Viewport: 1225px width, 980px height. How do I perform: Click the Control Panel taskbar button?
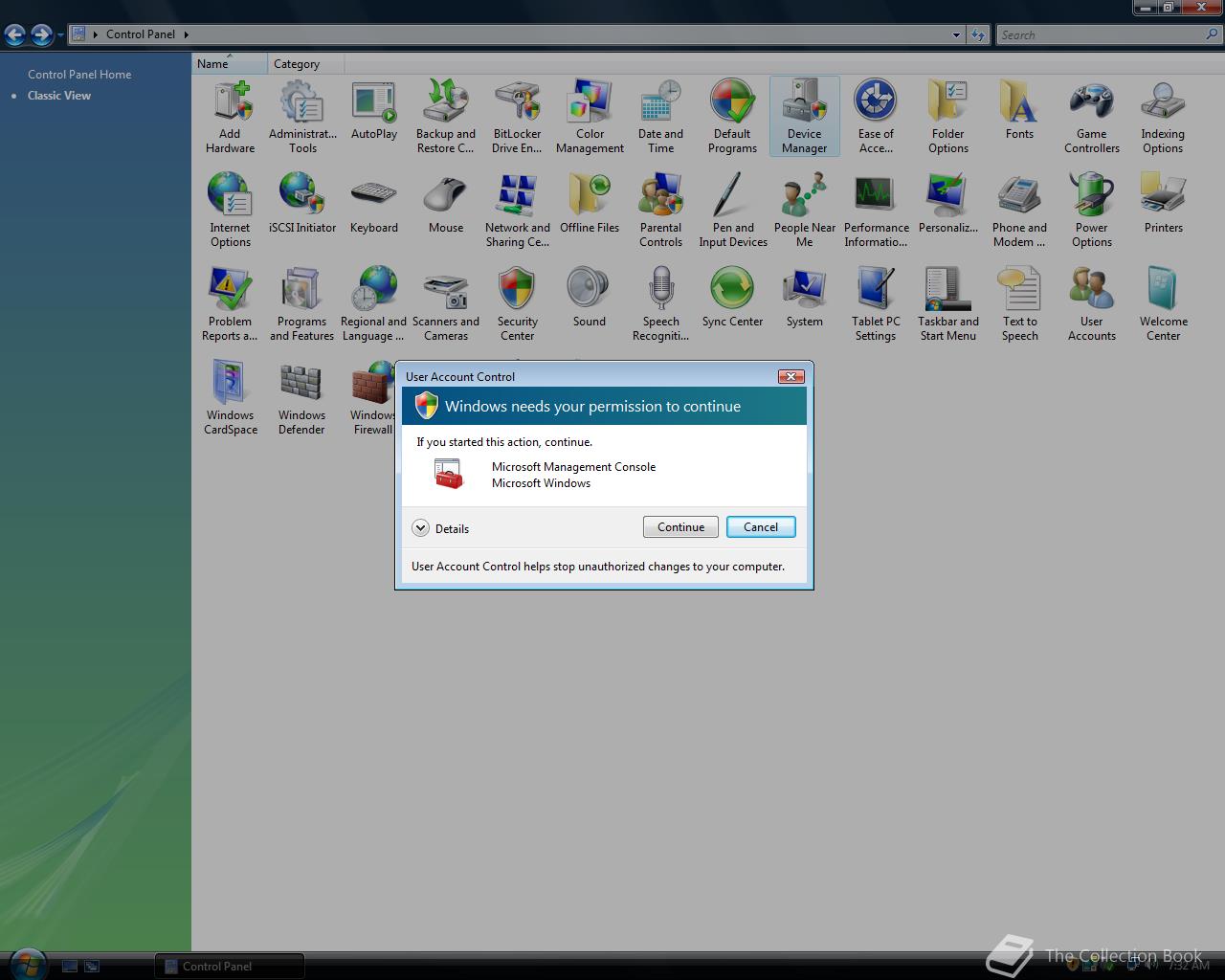[230, 967]
